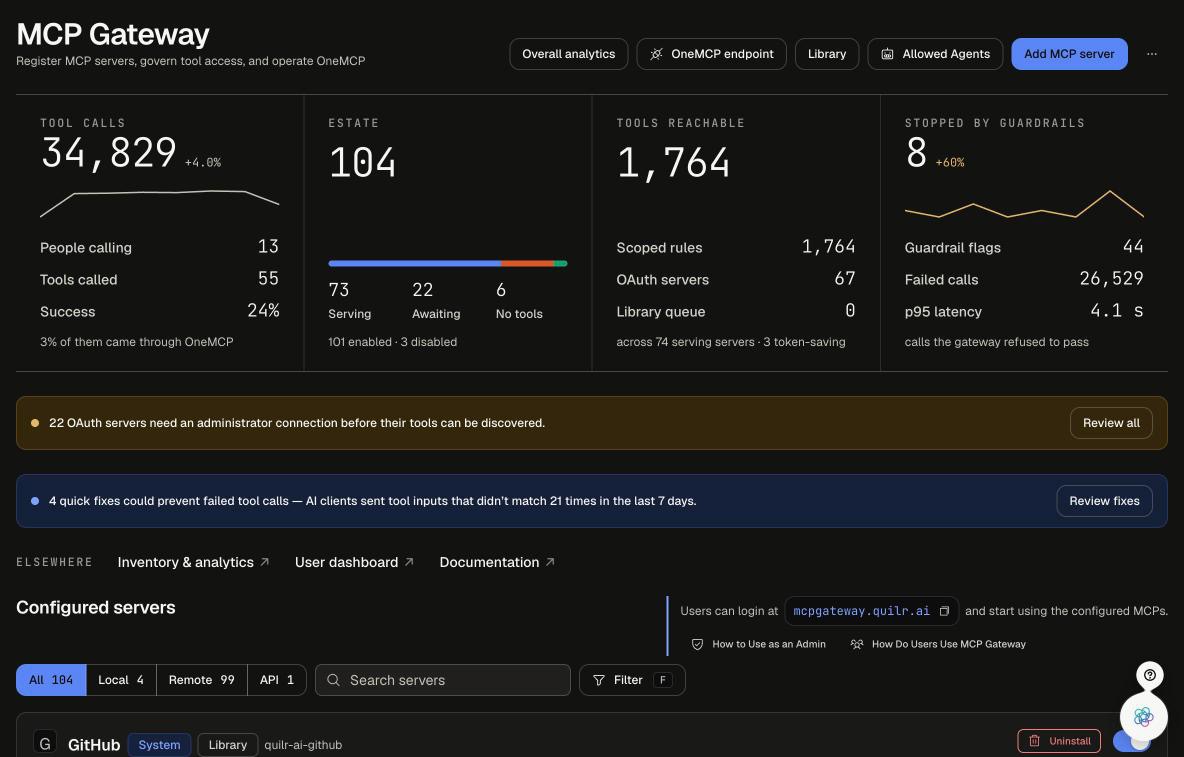Click the System badge on GitHub
This screenshot has width=1184, height=757.
point(159,744)
